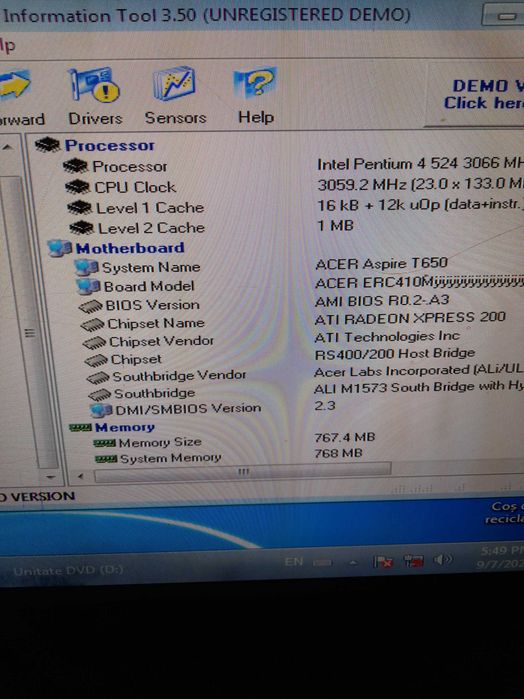Click chip icon beside Chipset Vendor

pos(95,342)
